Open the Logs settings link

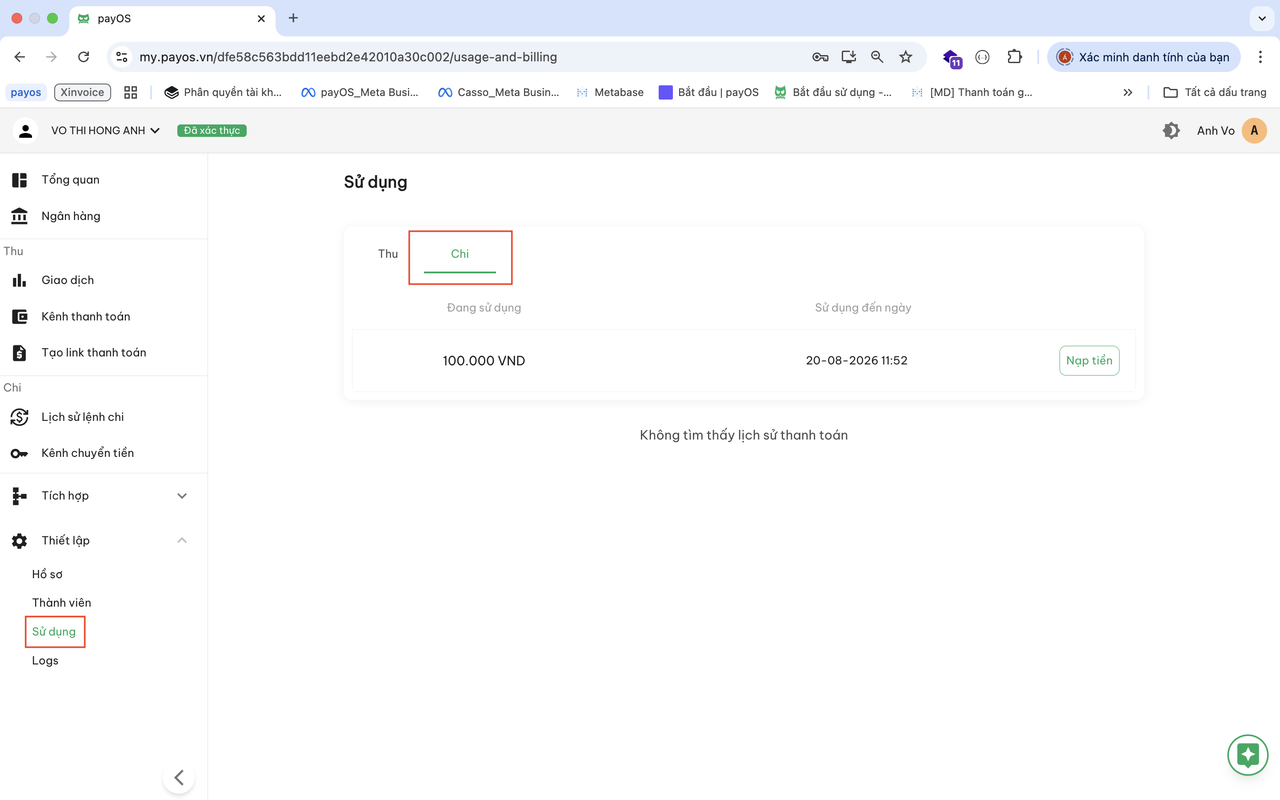(x=45, y=661)
